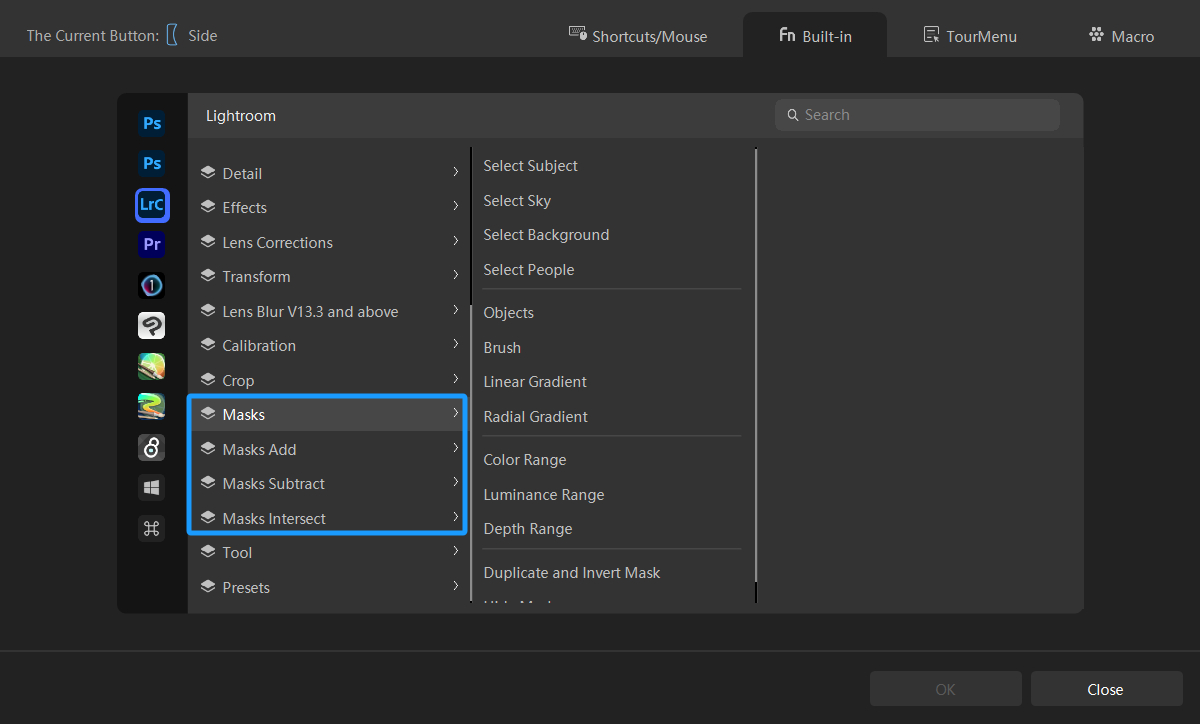Expand the Lens Blur V13.3 and above chevron
This screenshot has height=724, width=1200.
pyautogui.click(x=455, y=310)
